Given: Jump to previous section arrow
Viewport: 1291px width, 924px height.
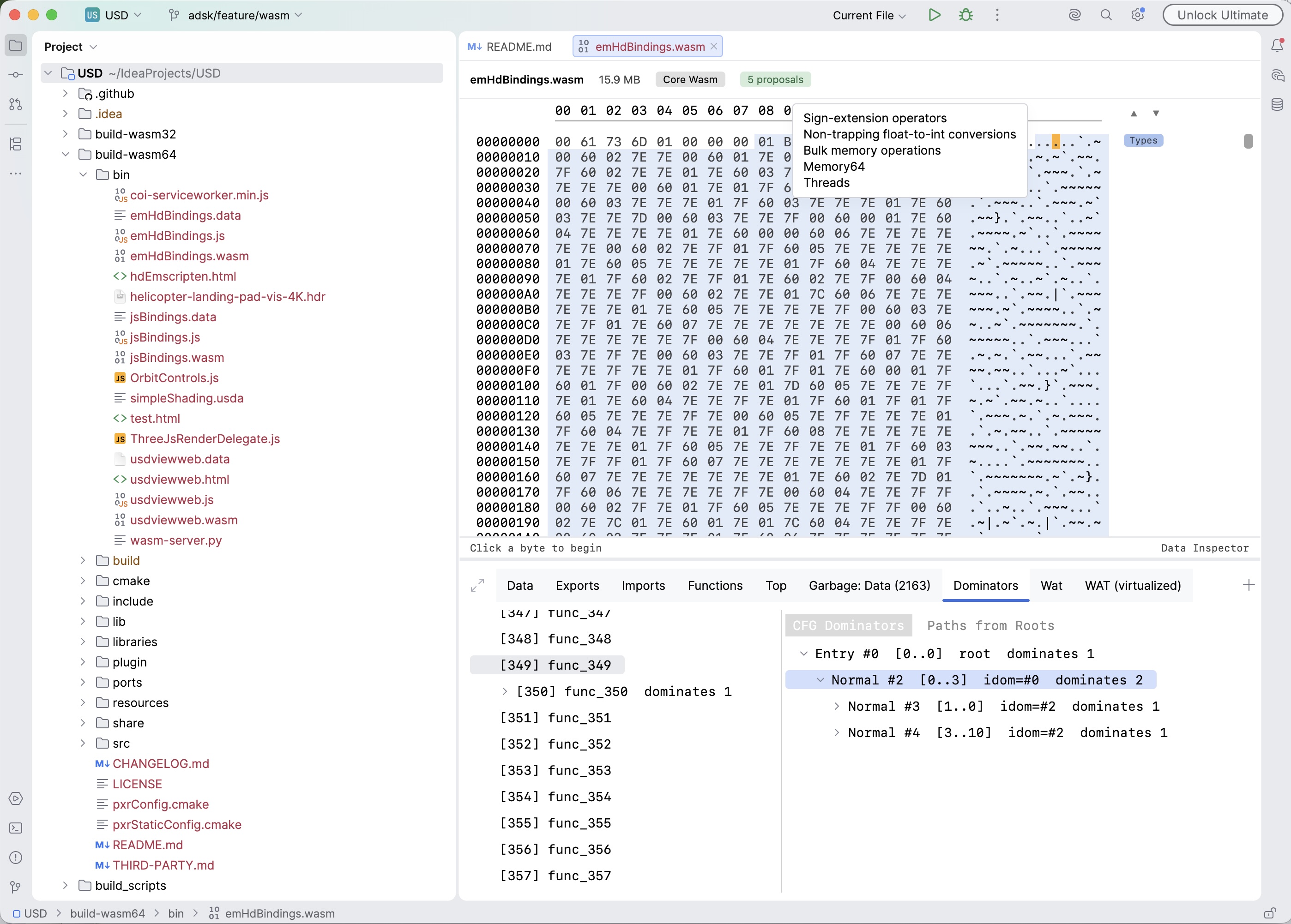Looking at the screenshot, I should [1134, 114].
